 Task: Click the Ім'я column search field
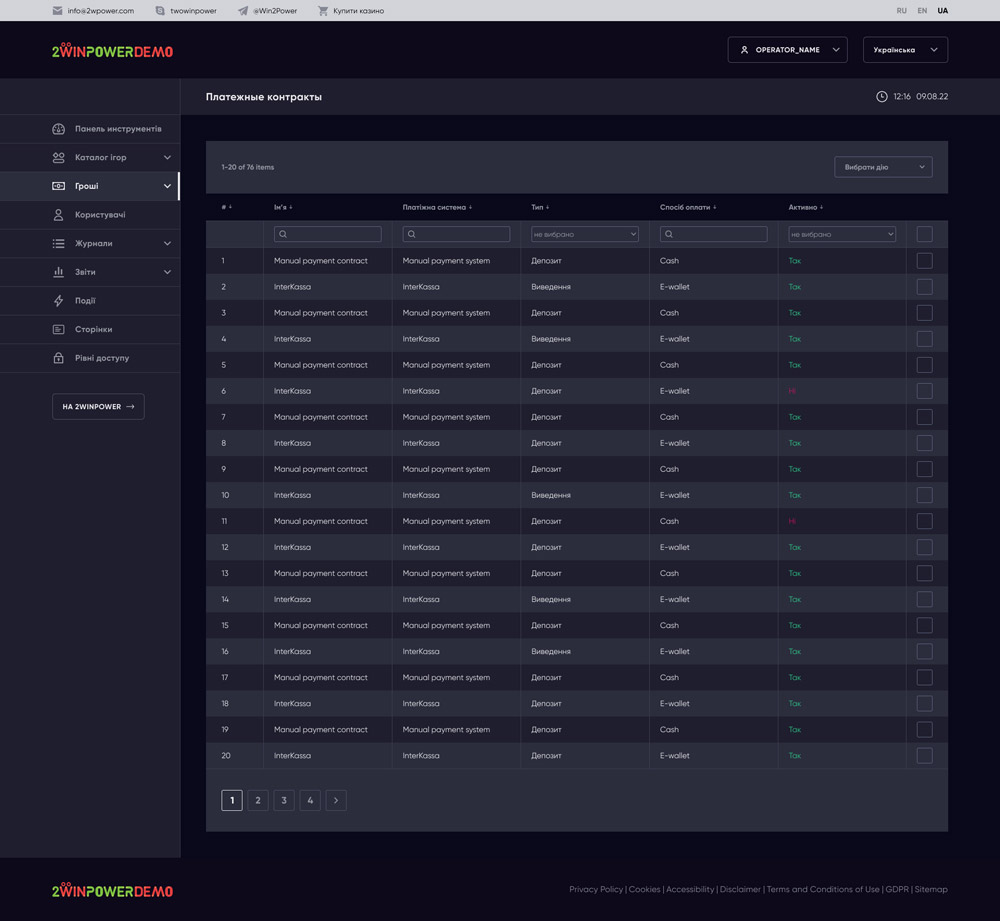[328, 234]
